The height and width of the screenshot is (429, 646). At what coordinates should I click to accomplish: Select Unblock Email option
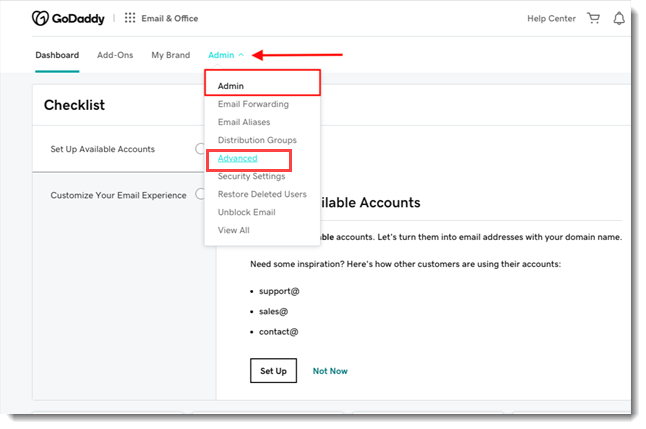[x=246, y=212]
